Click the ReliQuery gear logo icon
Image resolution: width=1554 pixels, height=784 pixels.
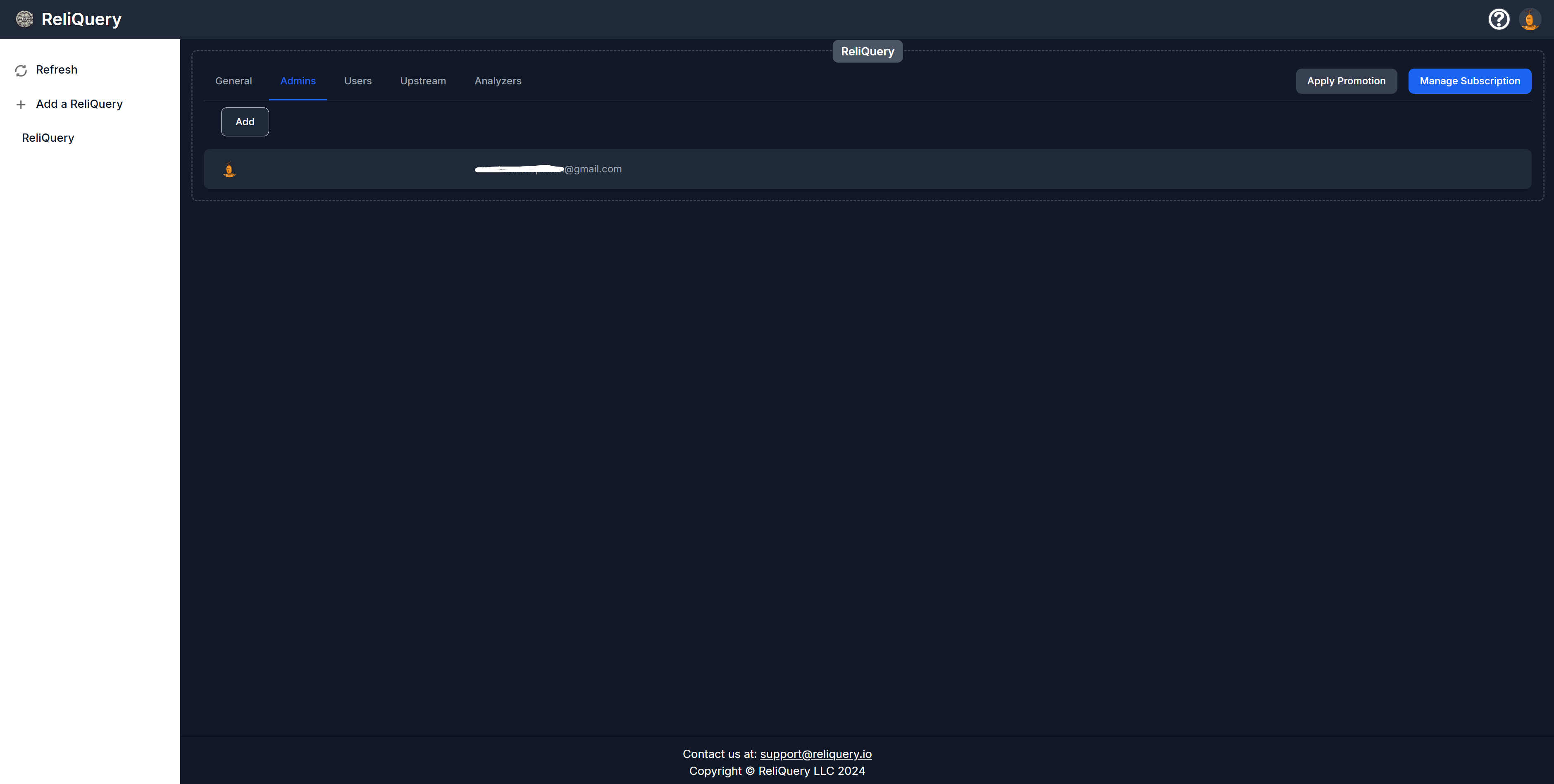click(x=24, y=19)
